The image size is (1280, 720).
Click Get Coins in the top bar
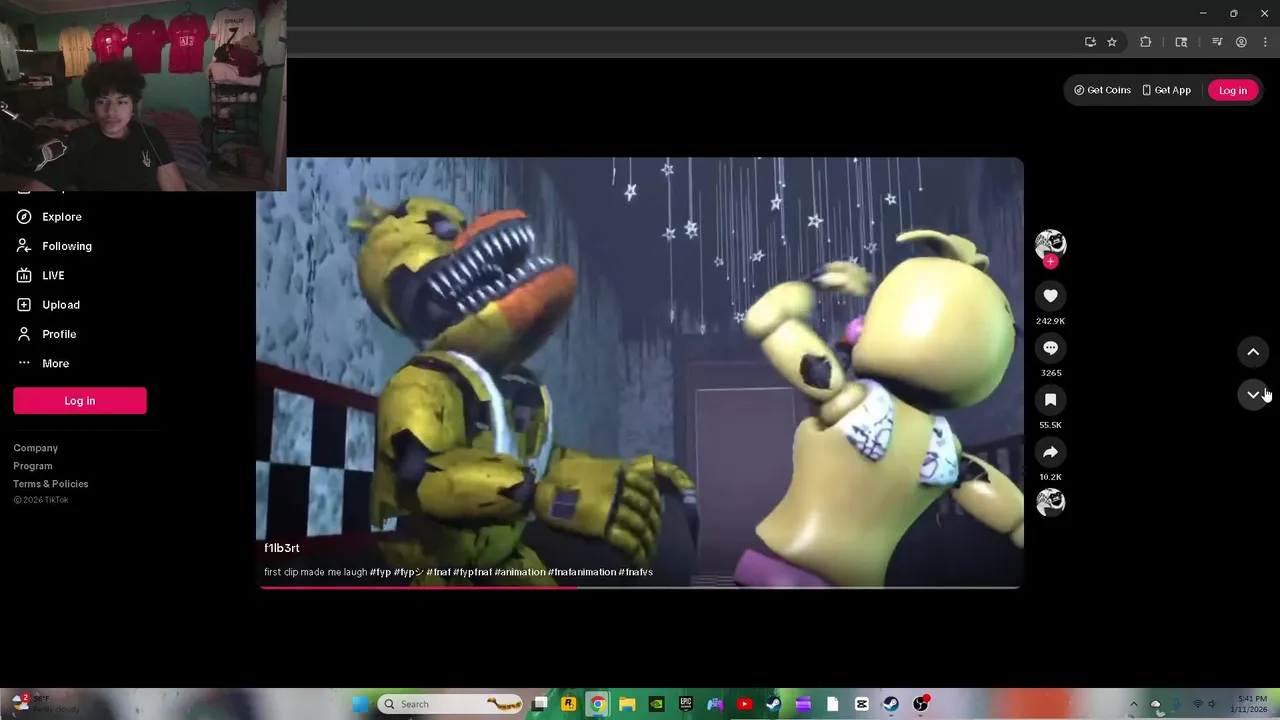pyautogui.click(x=1102, y=90)
